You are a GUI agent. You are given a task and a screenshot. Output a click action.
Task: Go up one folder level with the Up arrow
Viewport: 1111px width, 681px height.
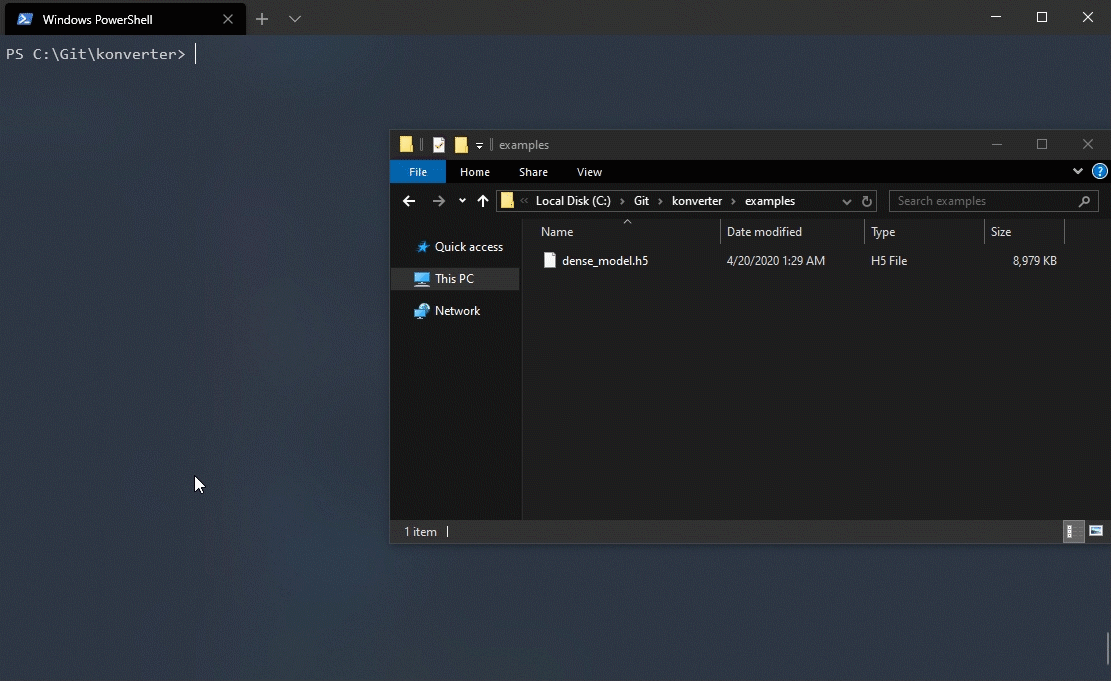pyautogui.click(x=483, y=201)
